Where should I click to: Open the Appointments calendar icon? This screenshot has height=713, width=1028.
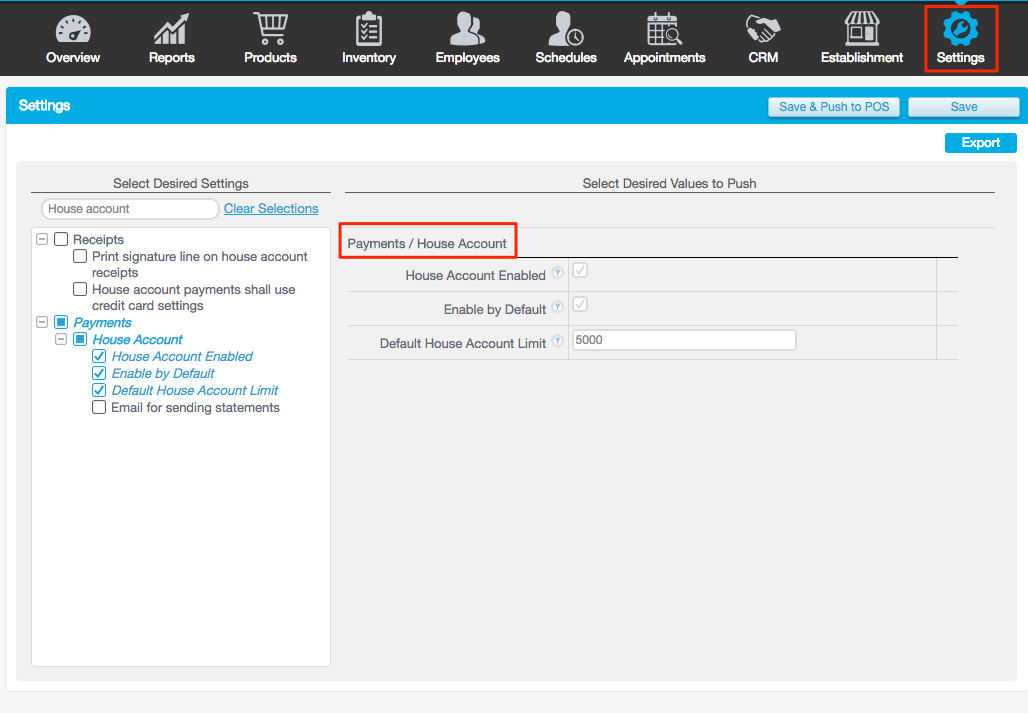tap(664, 30)
